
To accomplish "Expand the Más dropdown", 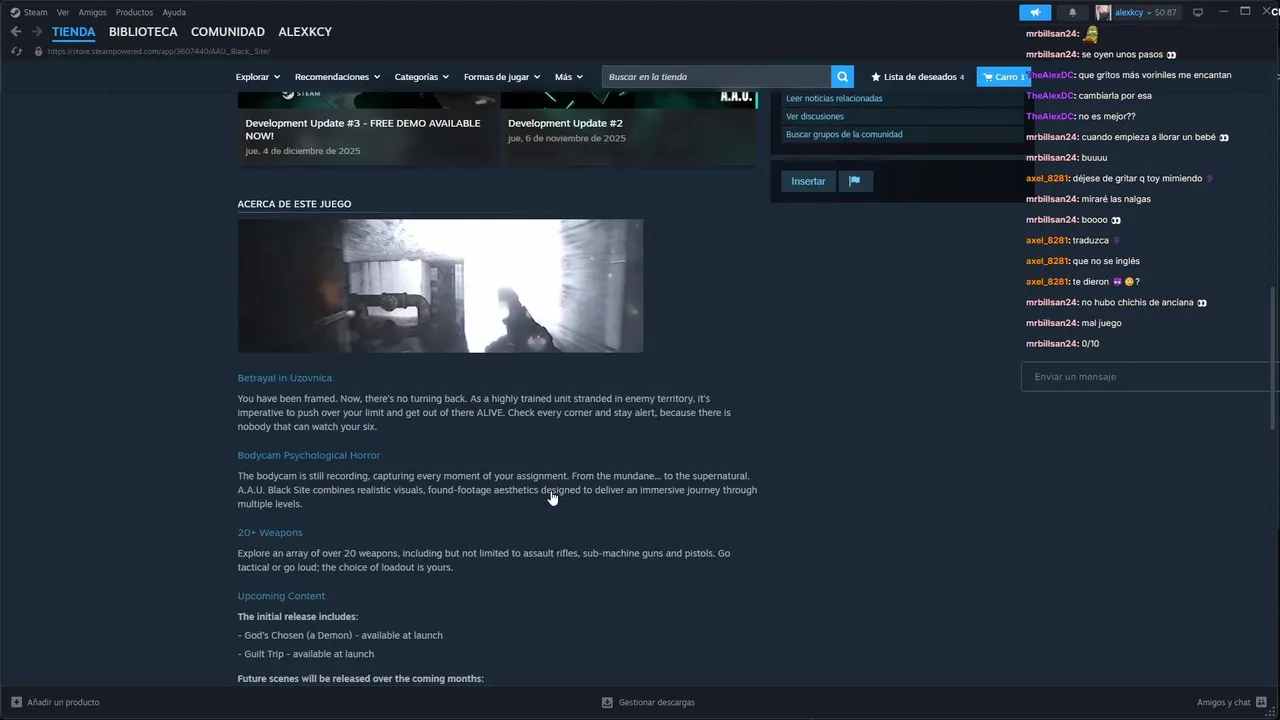I will pos(568,77).
